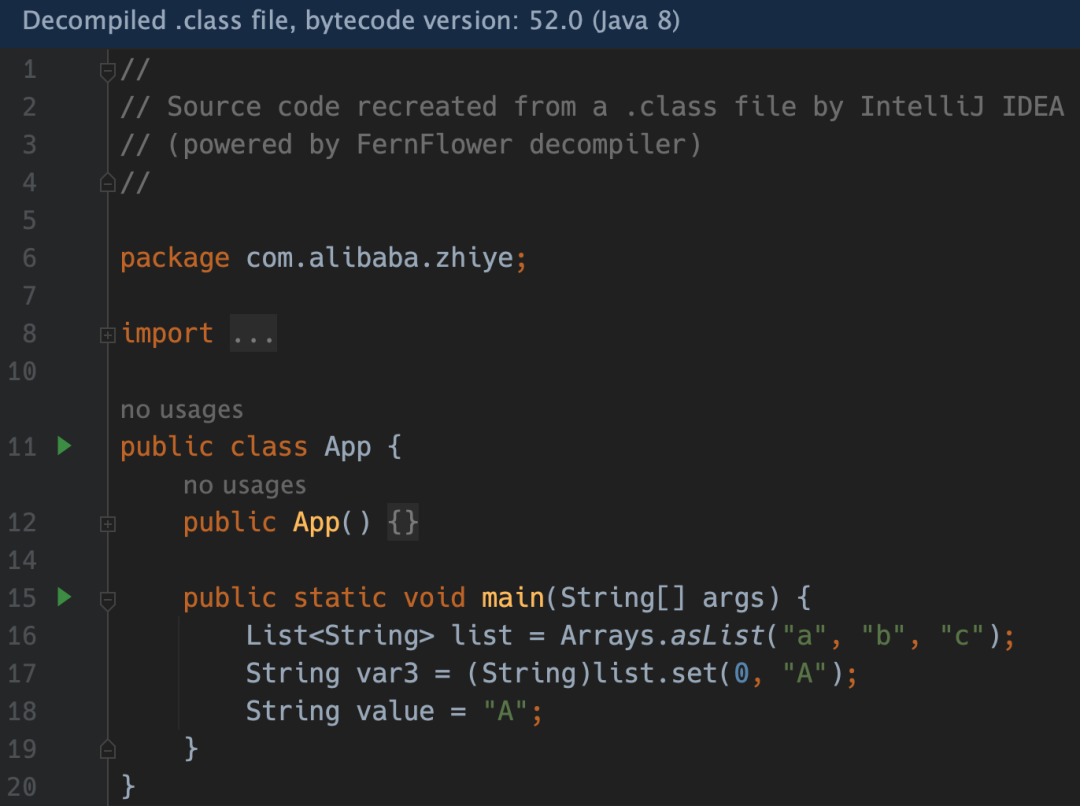Click the value variable on line 18
Image resolution: width=1080 pixels, height=806 pixels.
395,712
